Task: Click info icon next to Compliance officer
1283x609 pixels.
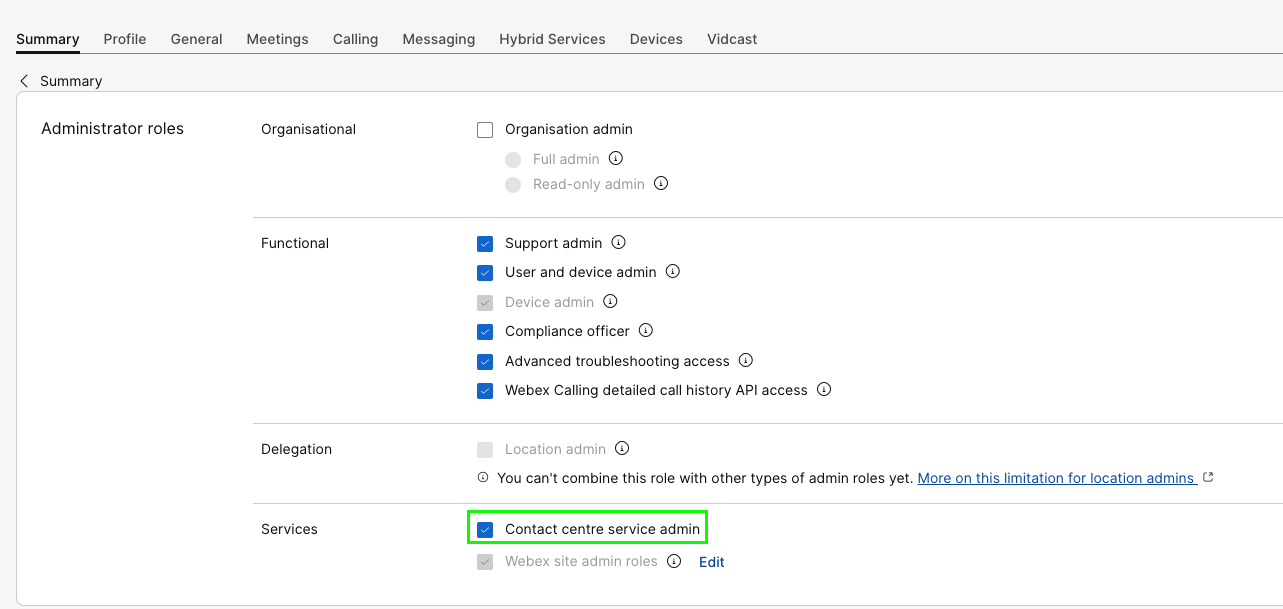Action: (646, 330)
